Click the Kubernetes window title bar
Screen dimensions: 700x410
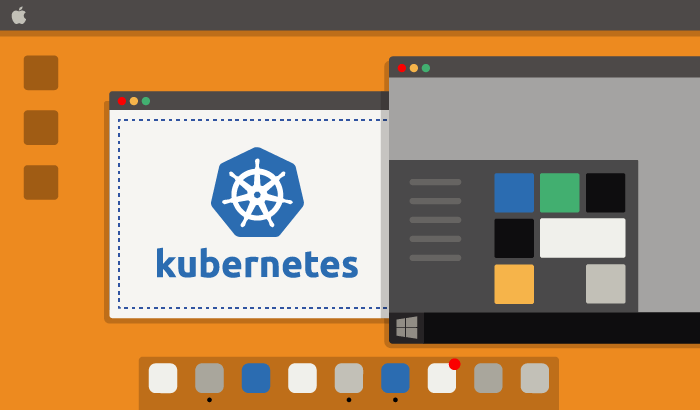249,101
